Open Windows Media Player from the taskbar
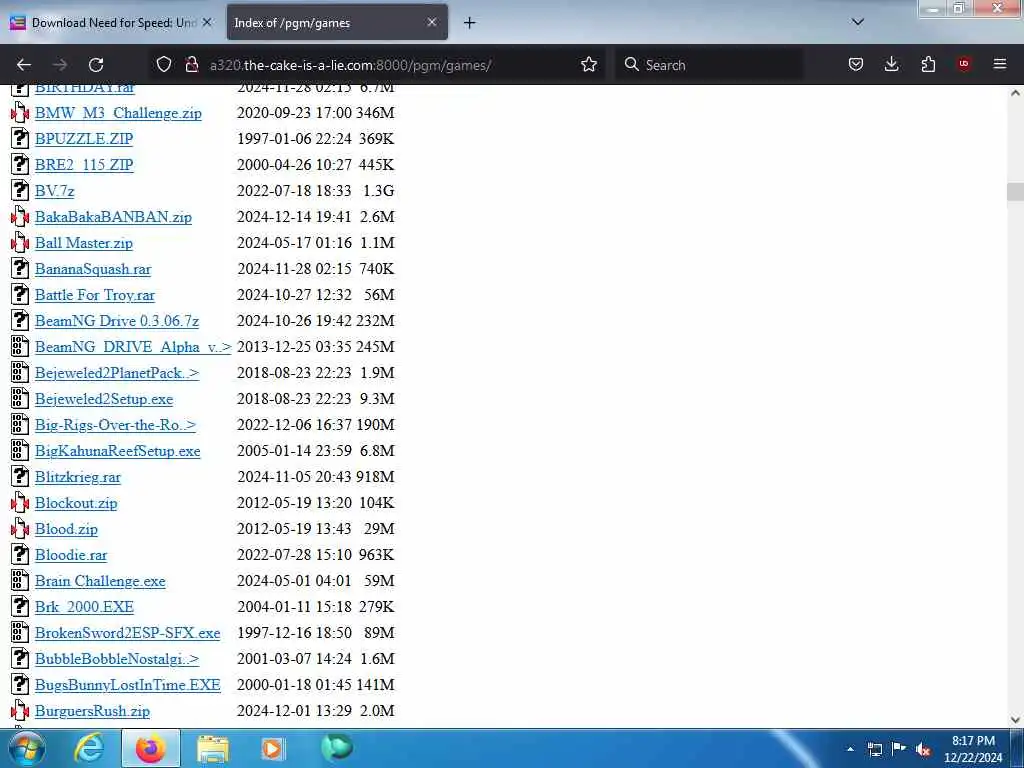Viewport: 1024px width, 768px height. tap(272, 748)
